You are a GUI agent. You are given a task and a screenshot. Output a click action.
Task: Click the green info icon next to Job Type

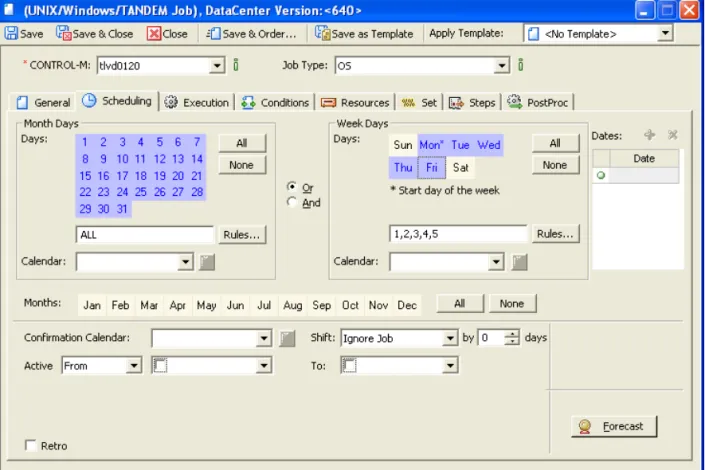521,65
